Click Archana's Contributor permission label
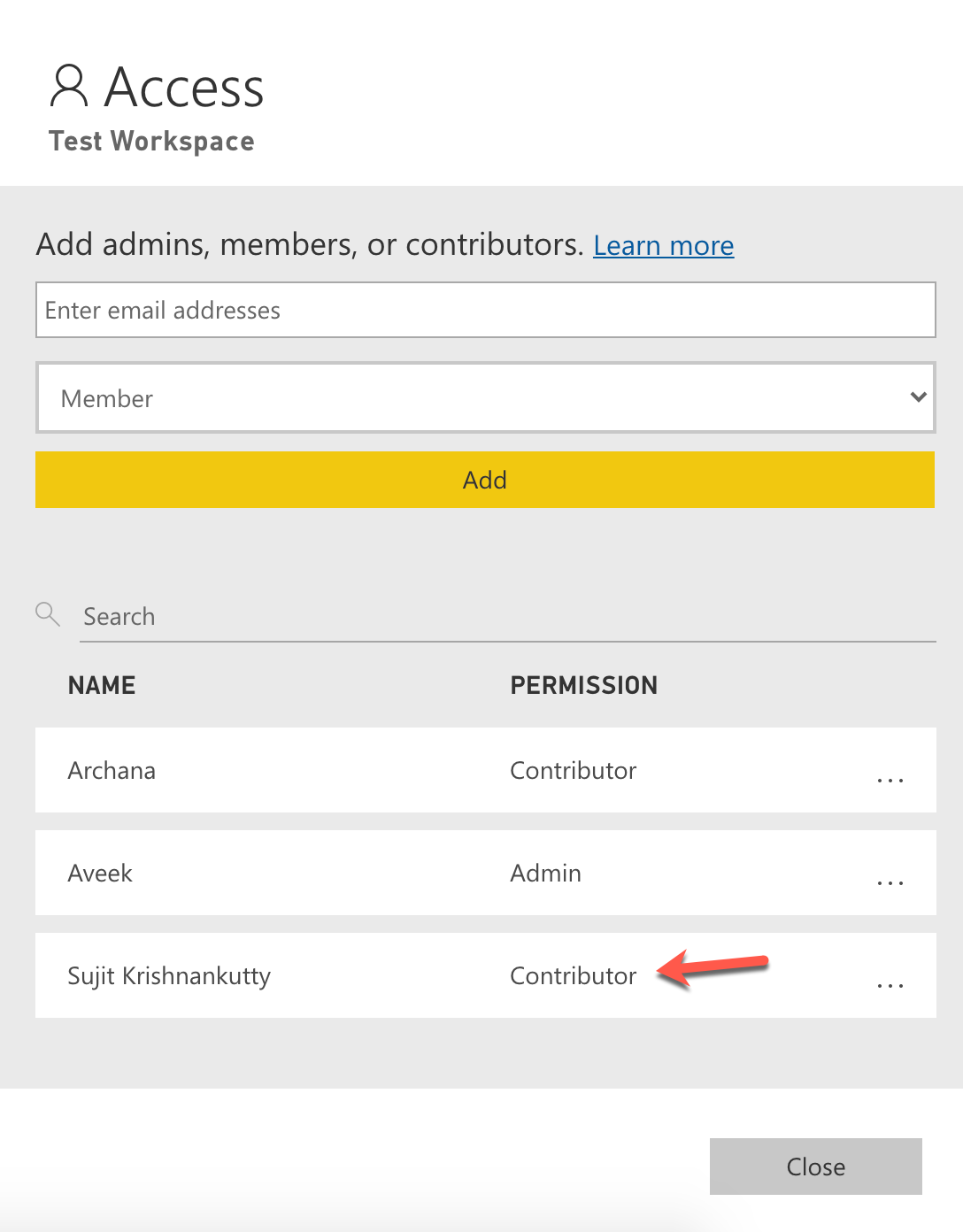Screen dimensions: 963x1232 click(x=573, y=771)
